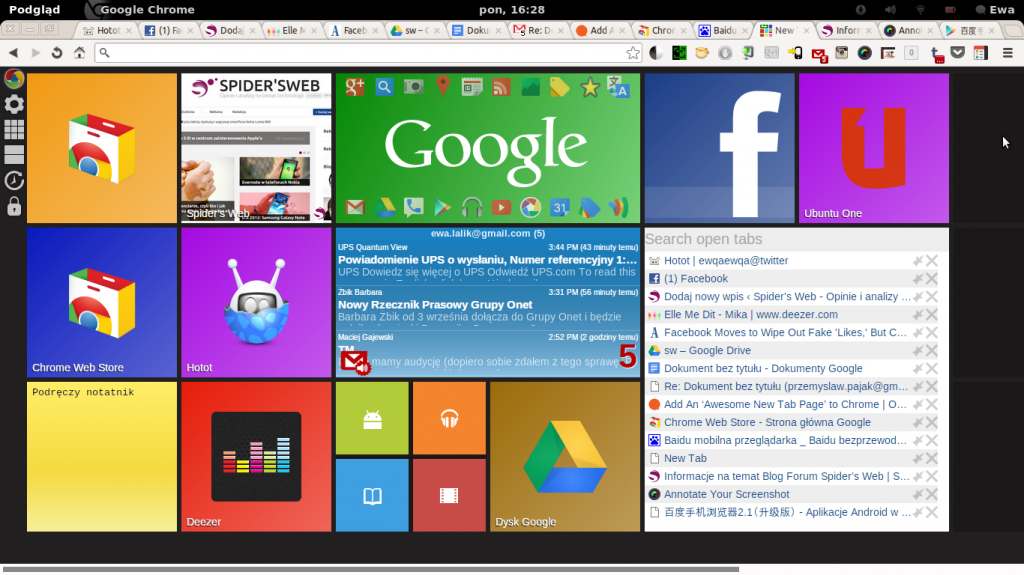Close Hotot row in open tabs list
Viewport: 1024px width, 575px height.
click(x=932, y=261)
